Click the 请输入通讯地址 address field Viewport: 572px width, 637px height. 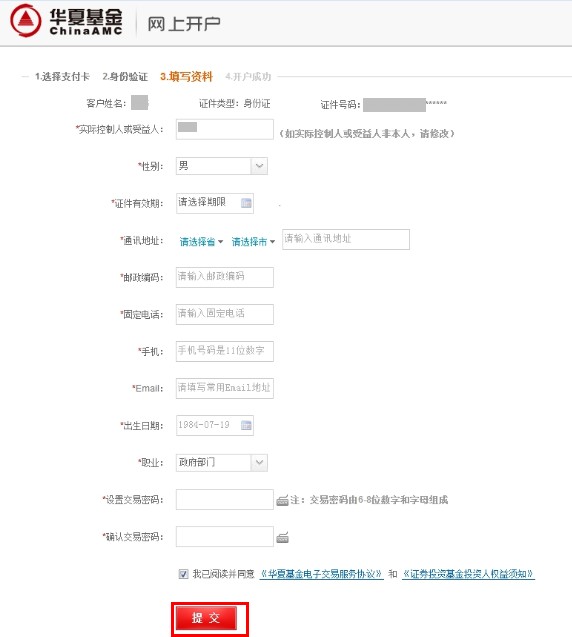(x=346, y=239)
